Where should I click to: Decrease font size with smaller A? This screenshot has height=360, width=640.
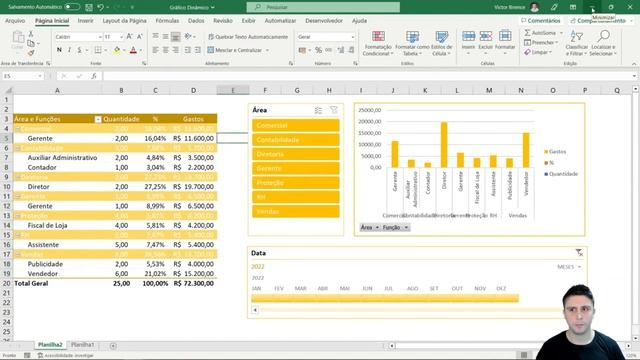tap(140, 37)
